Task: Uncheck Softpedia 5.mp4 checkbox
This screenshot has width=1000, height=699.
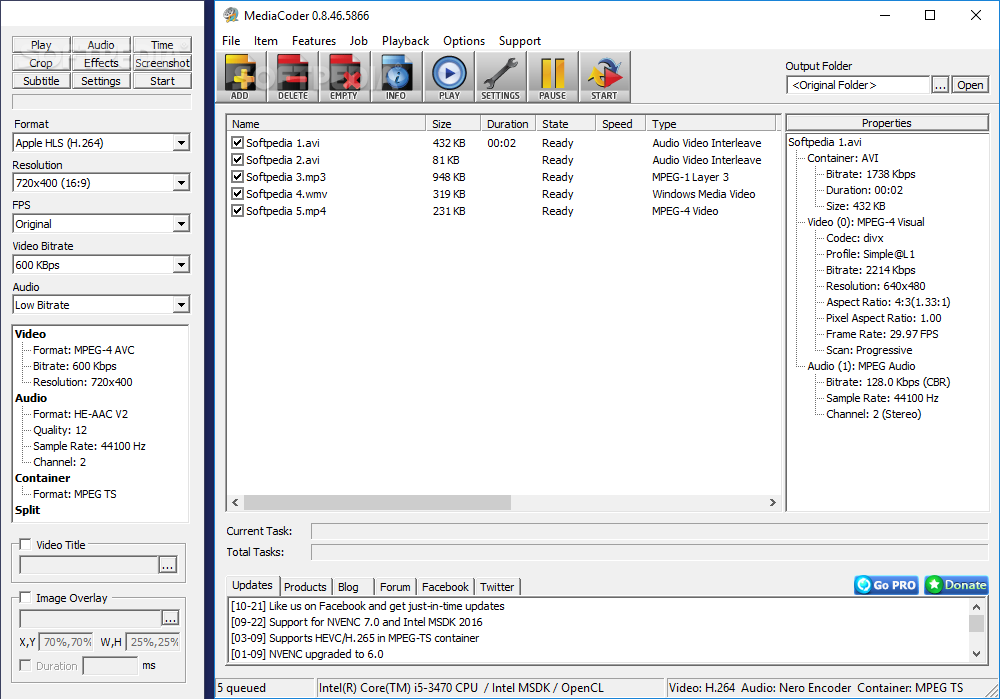Action: (237, 210)
